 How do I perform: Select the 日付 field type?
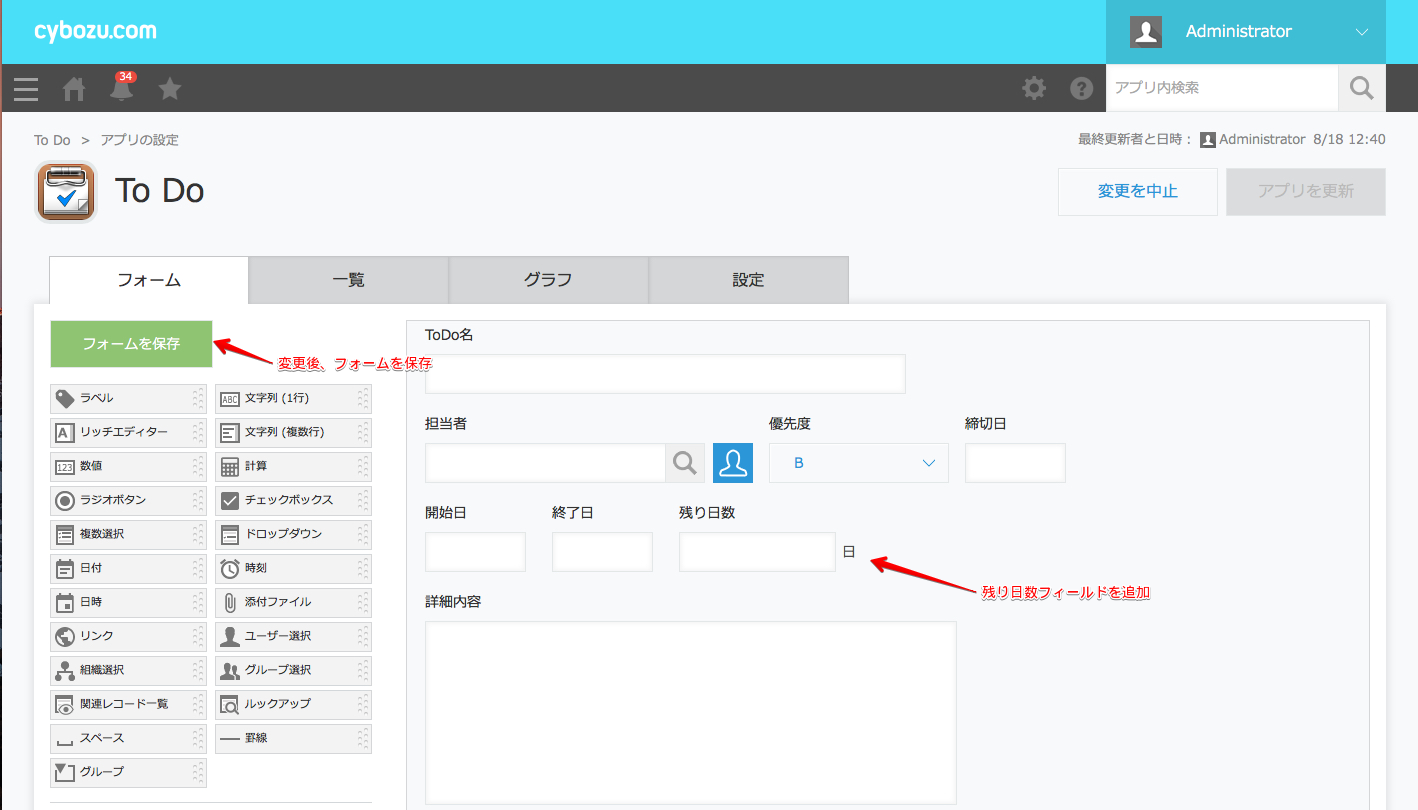128,568
